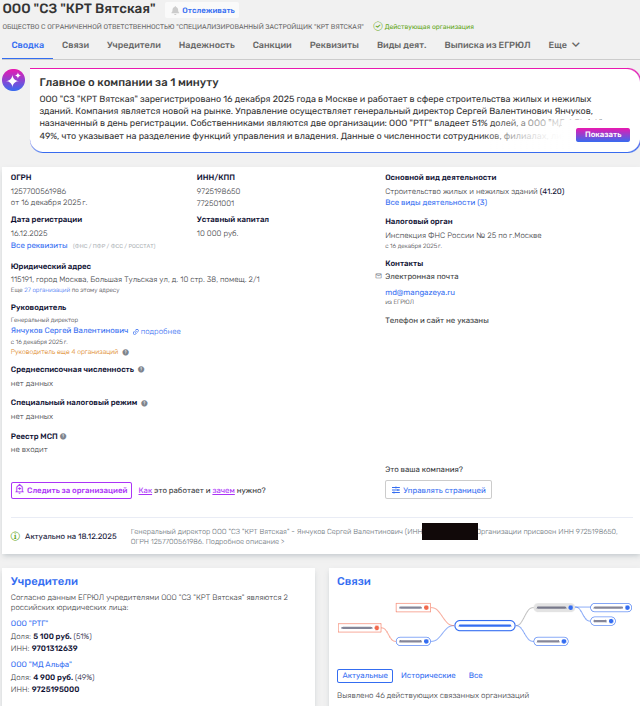640x706 pixels.
Task: Click the info icon beside Актуально на 18.12.2025
Action: [x=15, y=537]
